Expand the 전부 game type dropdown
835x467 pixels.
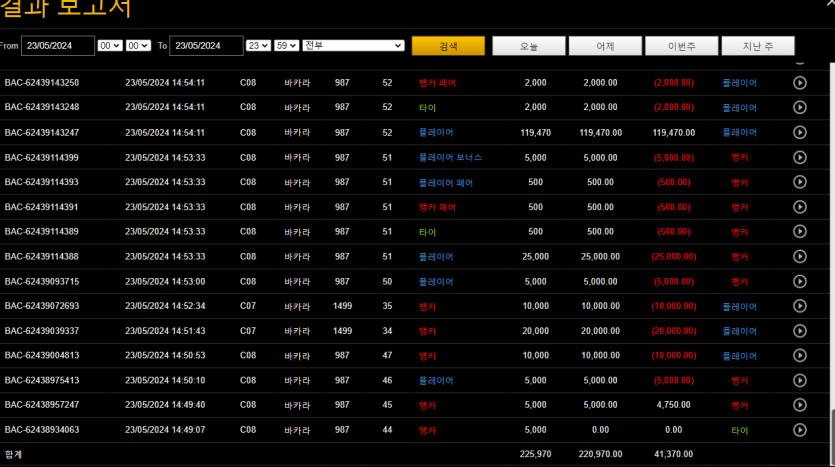(353, 46)
